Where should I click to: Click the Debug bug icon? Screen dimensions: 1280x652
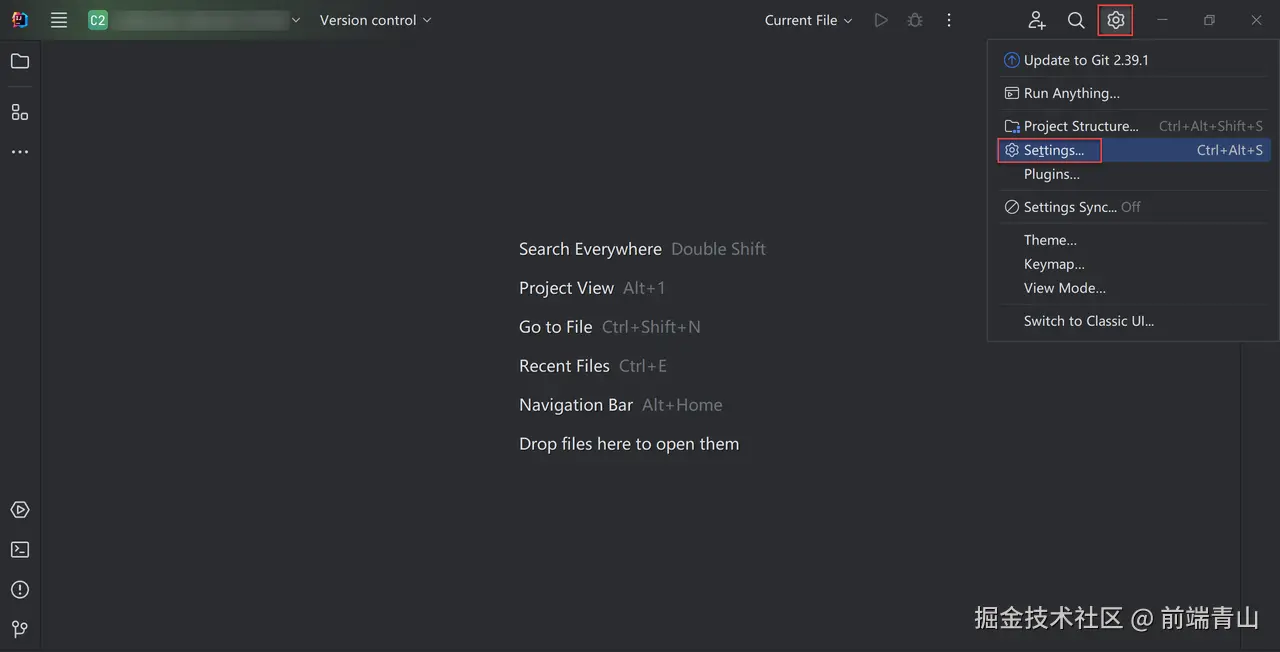(x=914, y=20)
